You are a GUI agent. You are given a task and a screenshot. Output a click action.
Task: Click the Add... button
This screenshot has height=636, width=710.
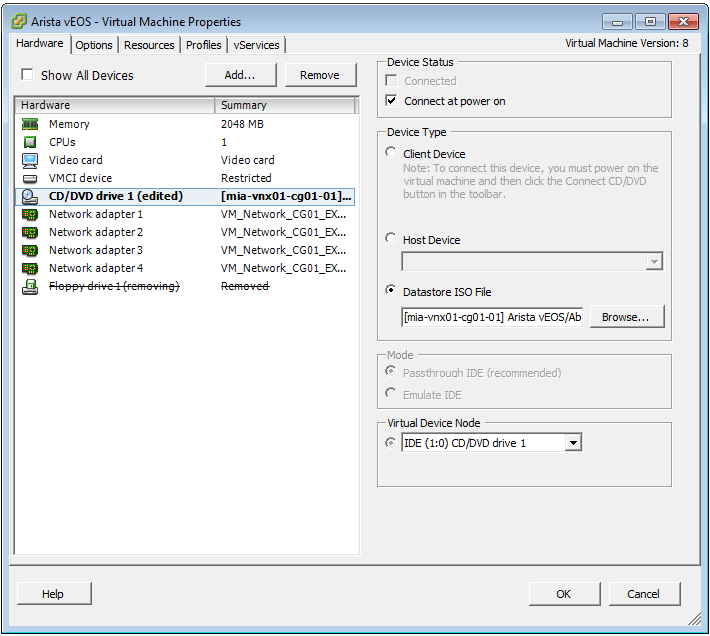(x=240, y=75)
